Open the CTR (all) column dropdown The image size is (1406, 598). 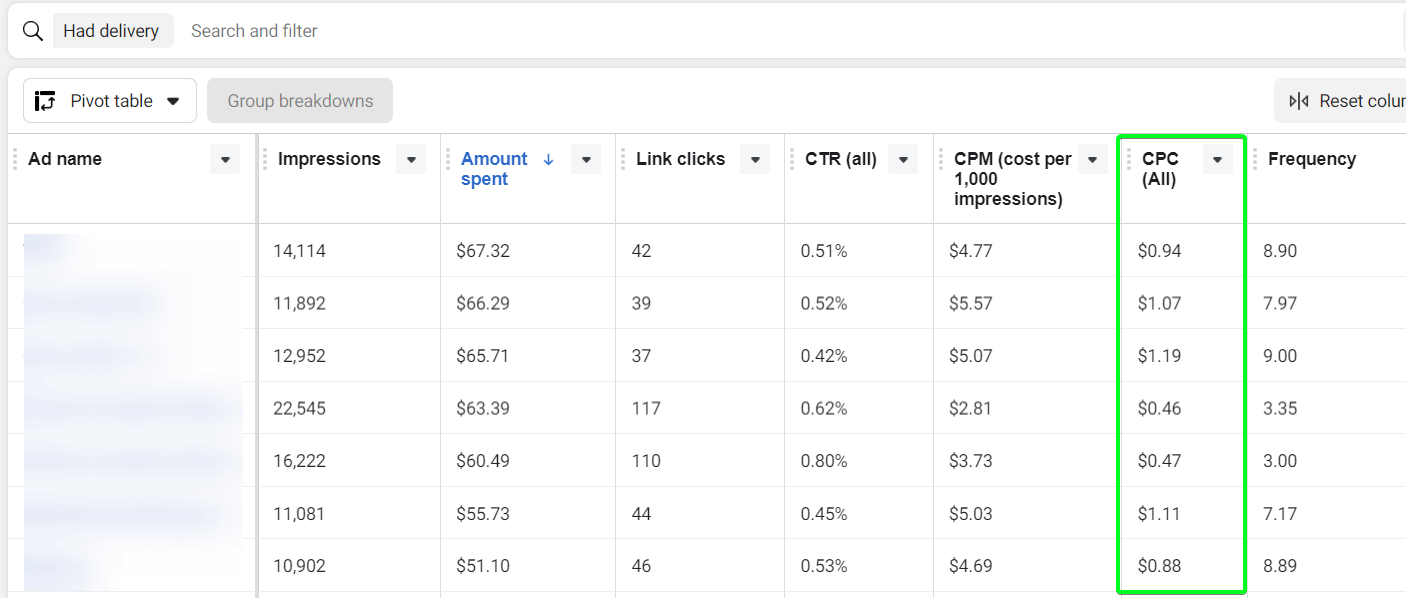903,159
